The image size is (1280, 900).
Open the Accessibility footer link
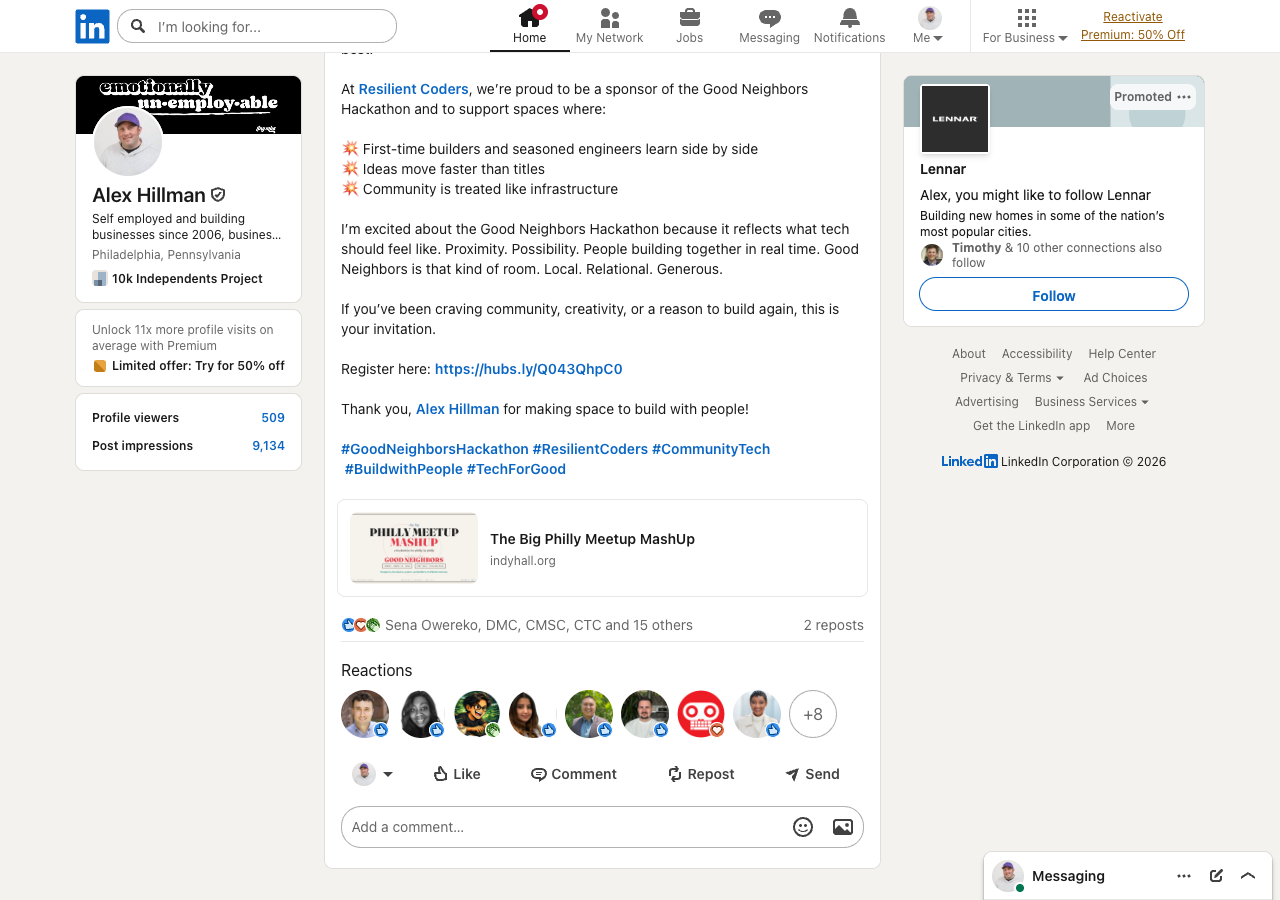1037,354
